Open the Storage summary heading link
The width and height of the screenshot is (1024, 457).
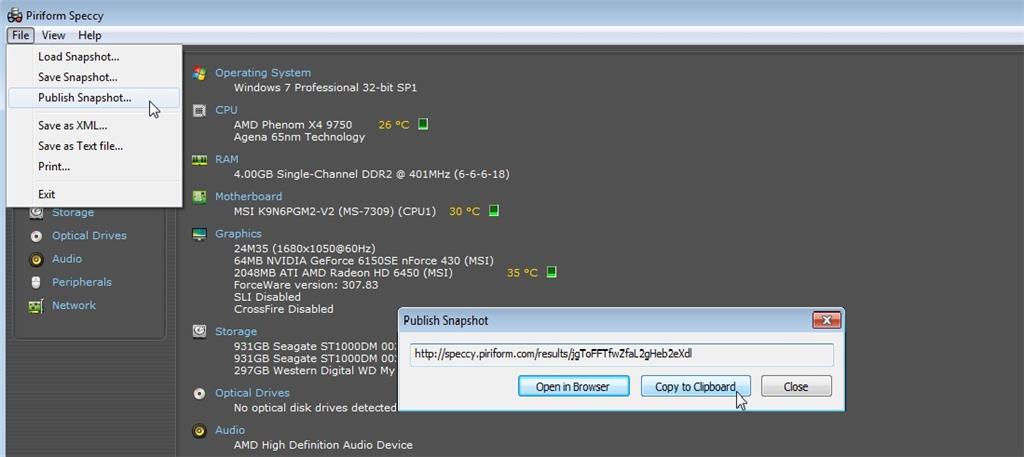pos(236,331)
